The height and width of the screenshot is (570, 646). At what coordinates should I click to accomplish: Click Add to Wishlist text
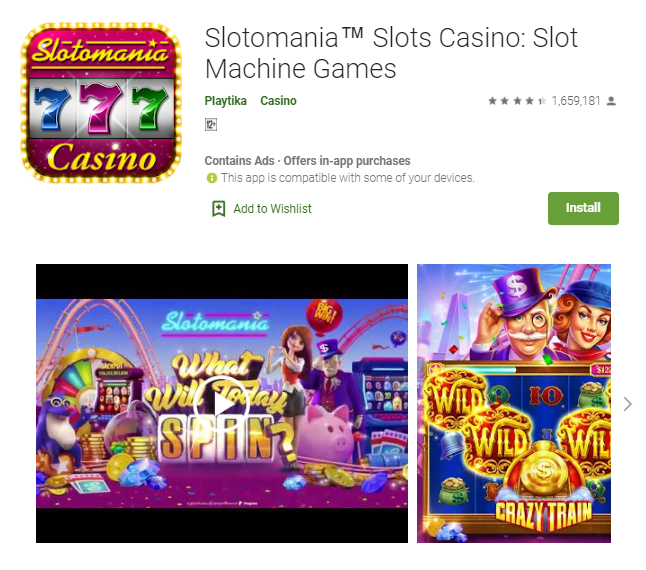click(272, 209)
